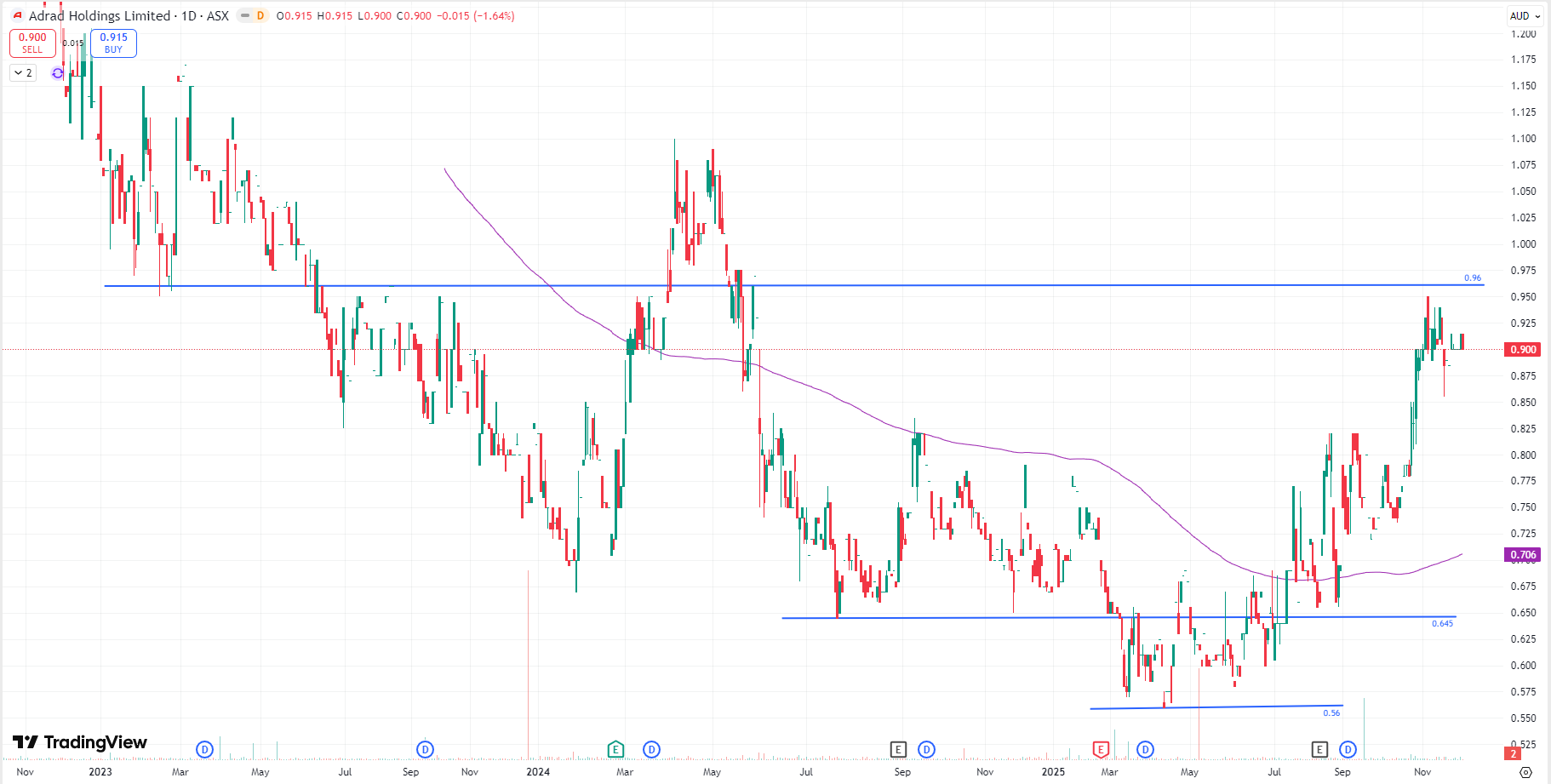This screenshot has width=1551, height=784.
Task: Click the purple chart refresh icon
Action: [58, 73]
